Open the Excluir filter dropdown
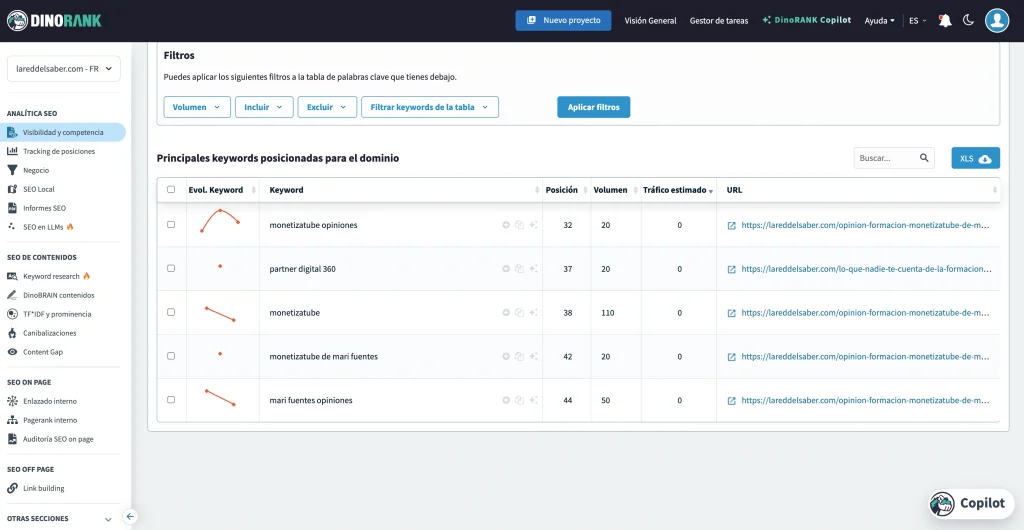 click(327, 107)
